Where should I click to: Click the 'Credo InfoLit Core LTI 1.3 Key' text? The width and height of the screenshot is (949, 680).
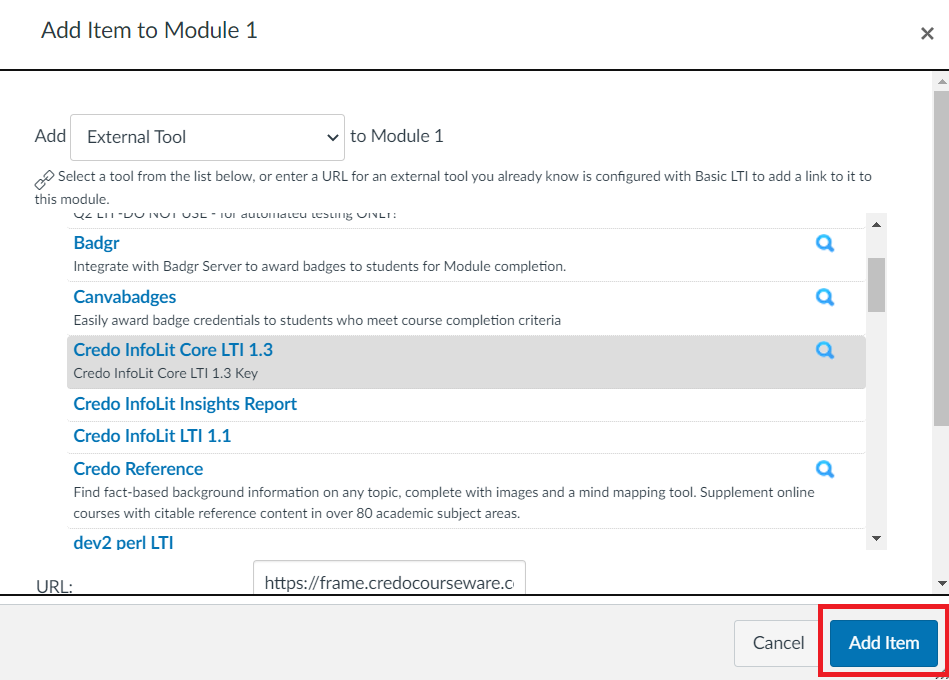166,373
